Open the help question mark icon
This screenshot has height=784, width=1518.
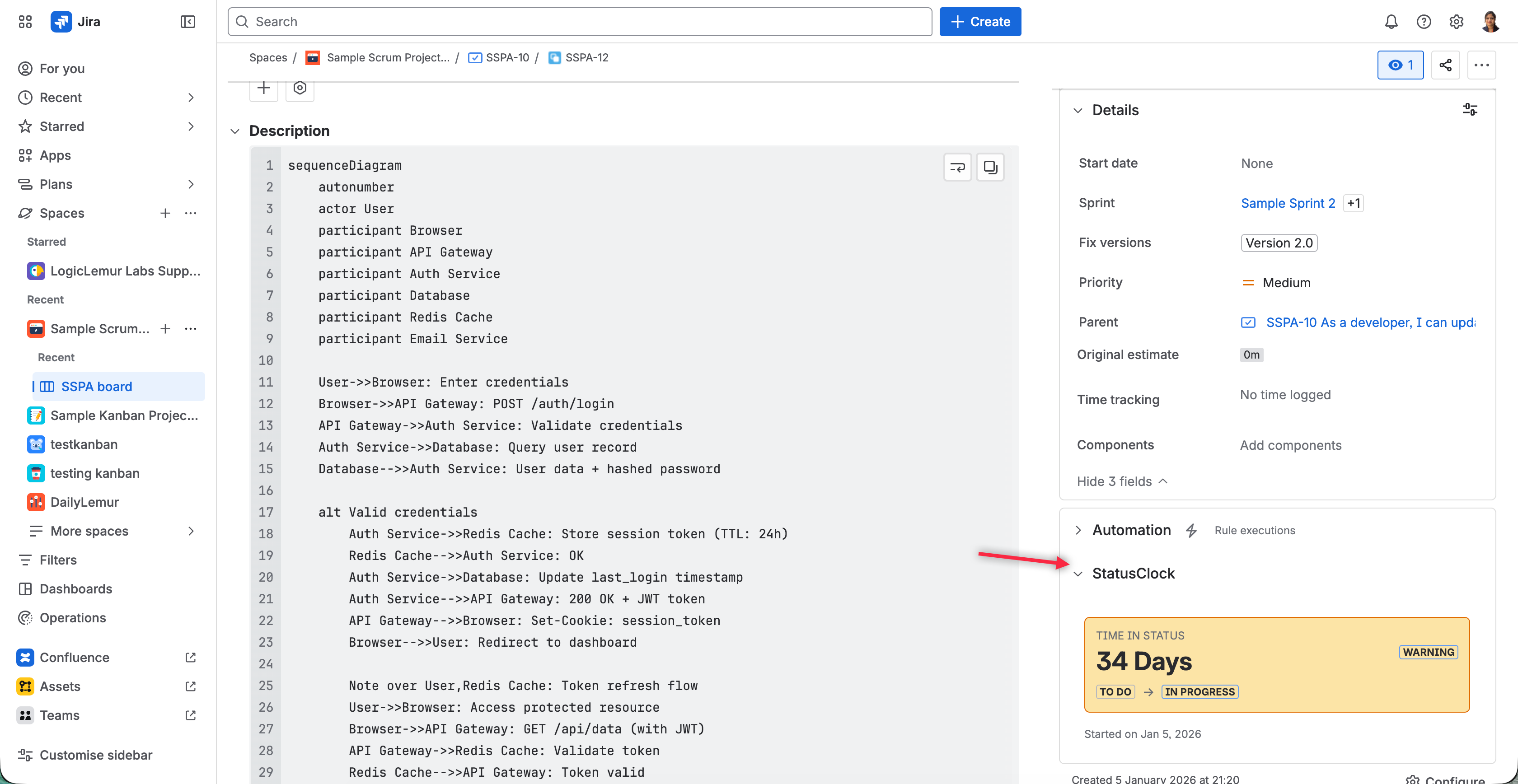[x=1423, y=22]
